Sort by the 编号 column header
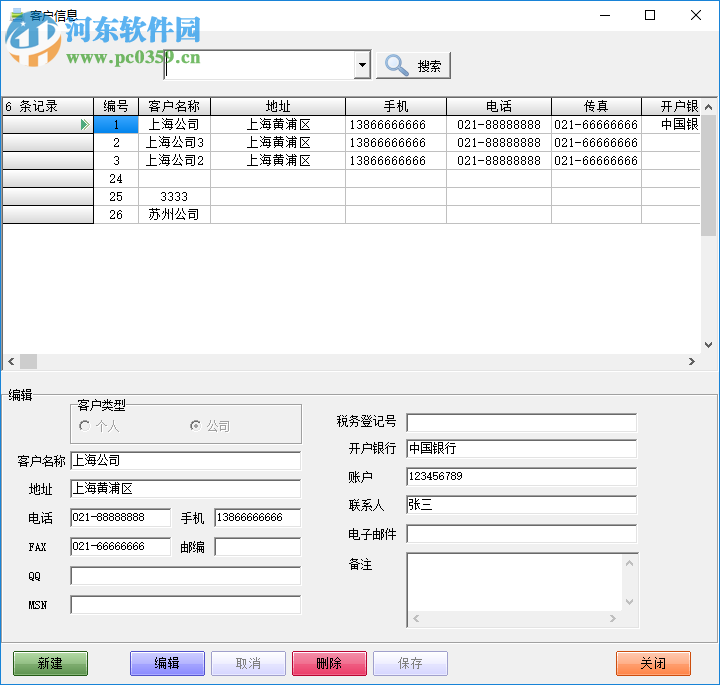 (x=116, y=107)
